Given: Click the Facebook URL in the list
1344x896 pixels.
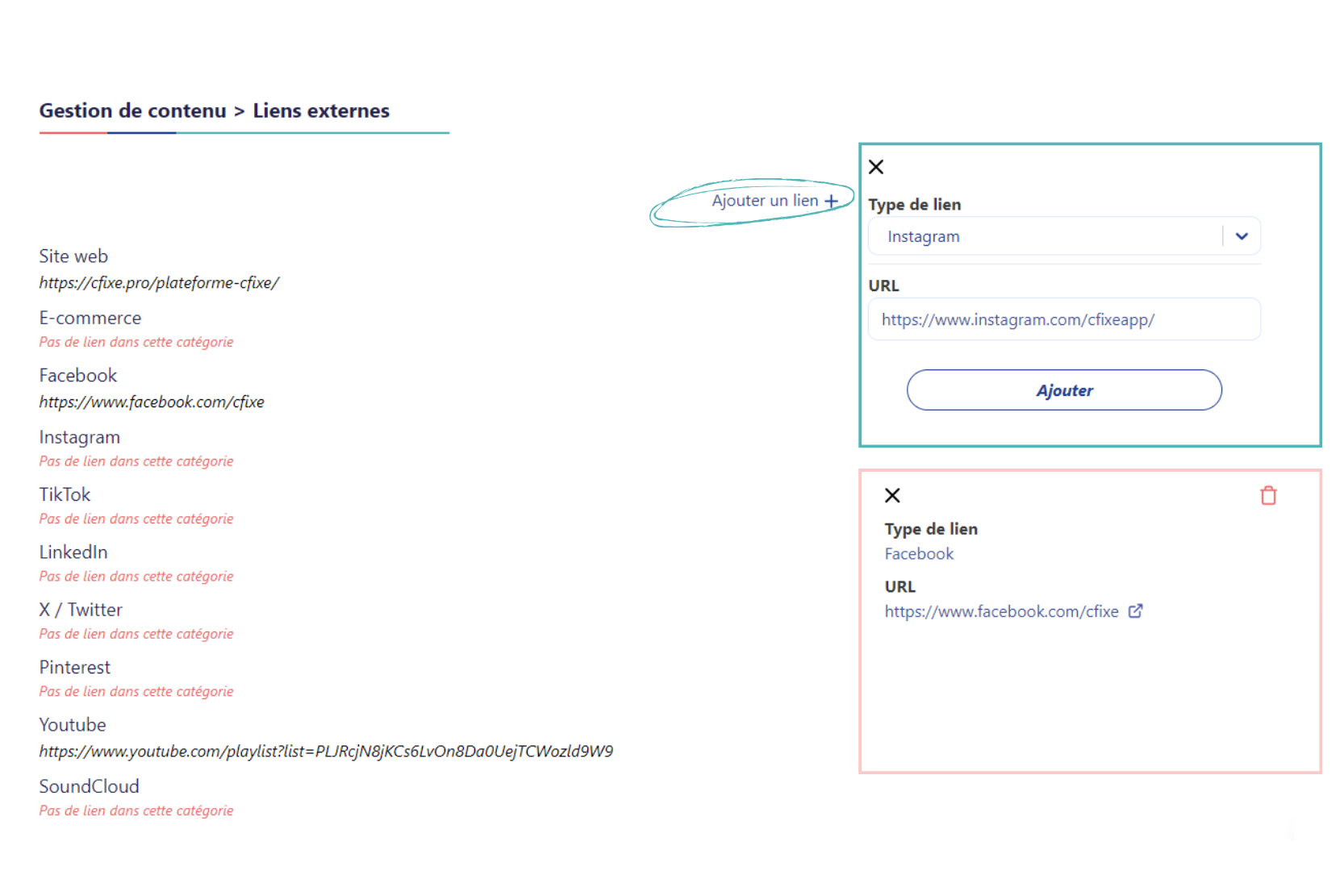Looking at the screenshot, I should pyautogui.click(x=152, y=402).
